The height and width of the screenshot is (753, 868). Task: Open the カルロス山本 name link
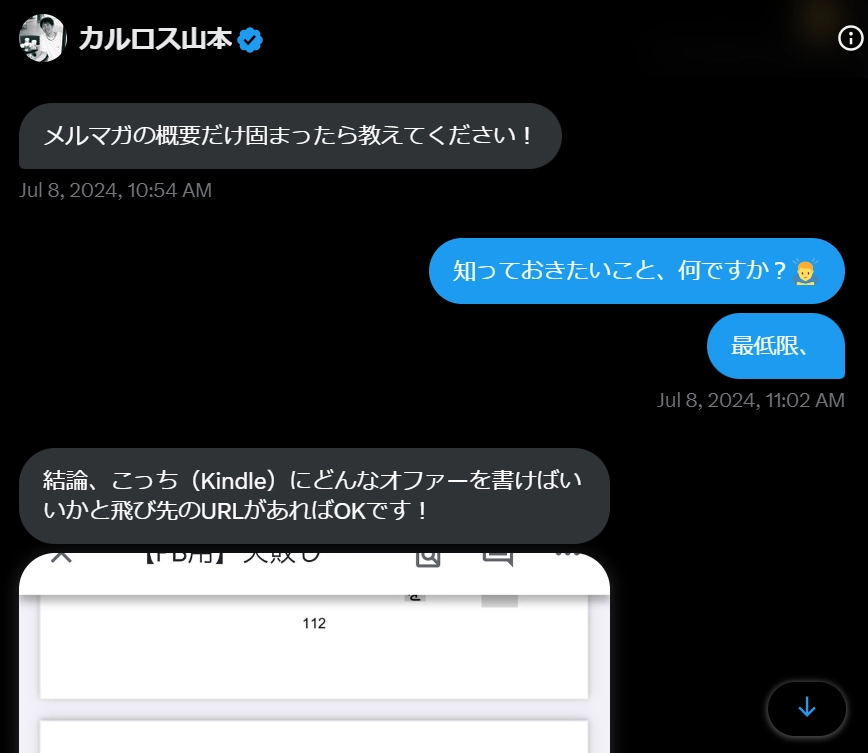(155, 39)
